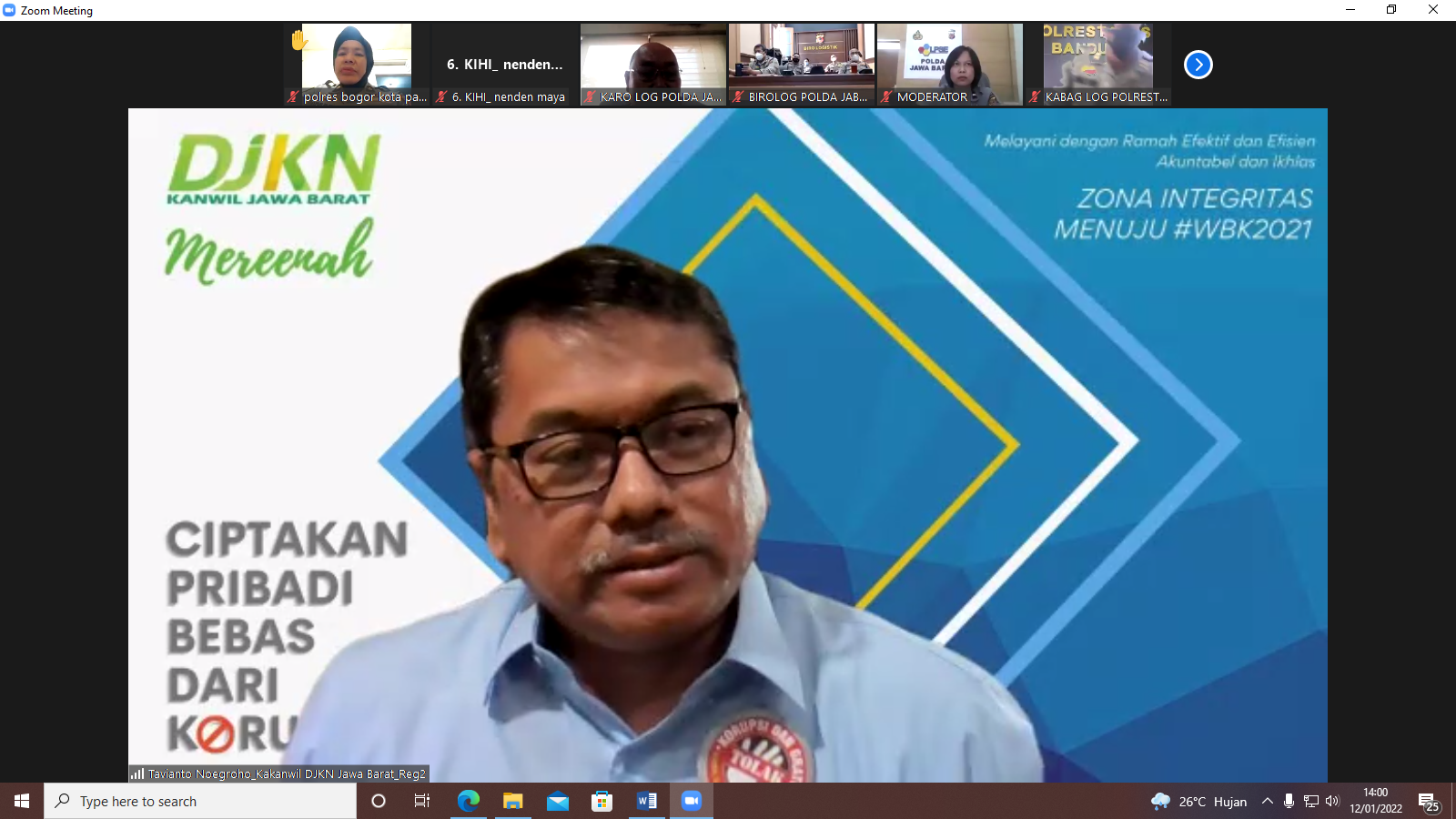The height and width of the screenshot is (819, 1456).
Task: Switch to Microsoft Word in taskbar
Action: (647, 801)
